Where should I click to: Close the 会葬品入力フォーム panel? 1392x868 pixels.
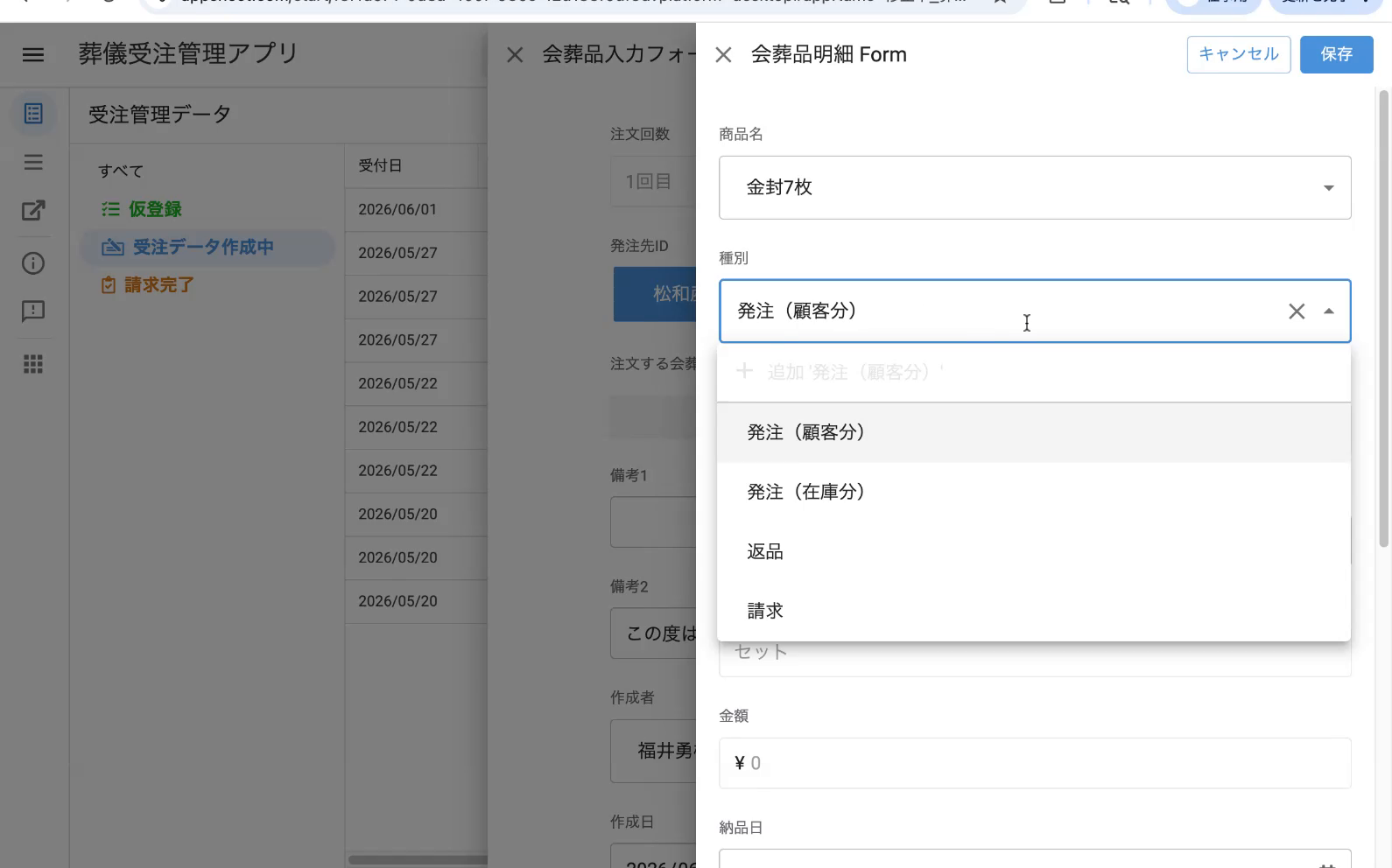coord(515,55)
